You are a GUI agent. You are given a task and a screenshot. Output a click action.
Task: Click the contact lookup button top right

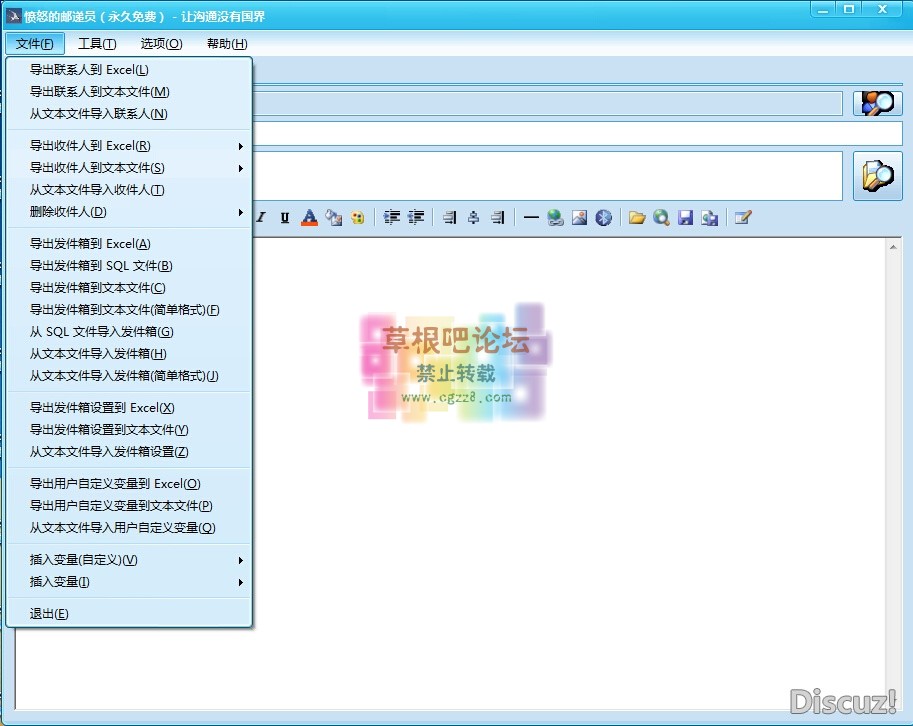click(x=877, y=103)
